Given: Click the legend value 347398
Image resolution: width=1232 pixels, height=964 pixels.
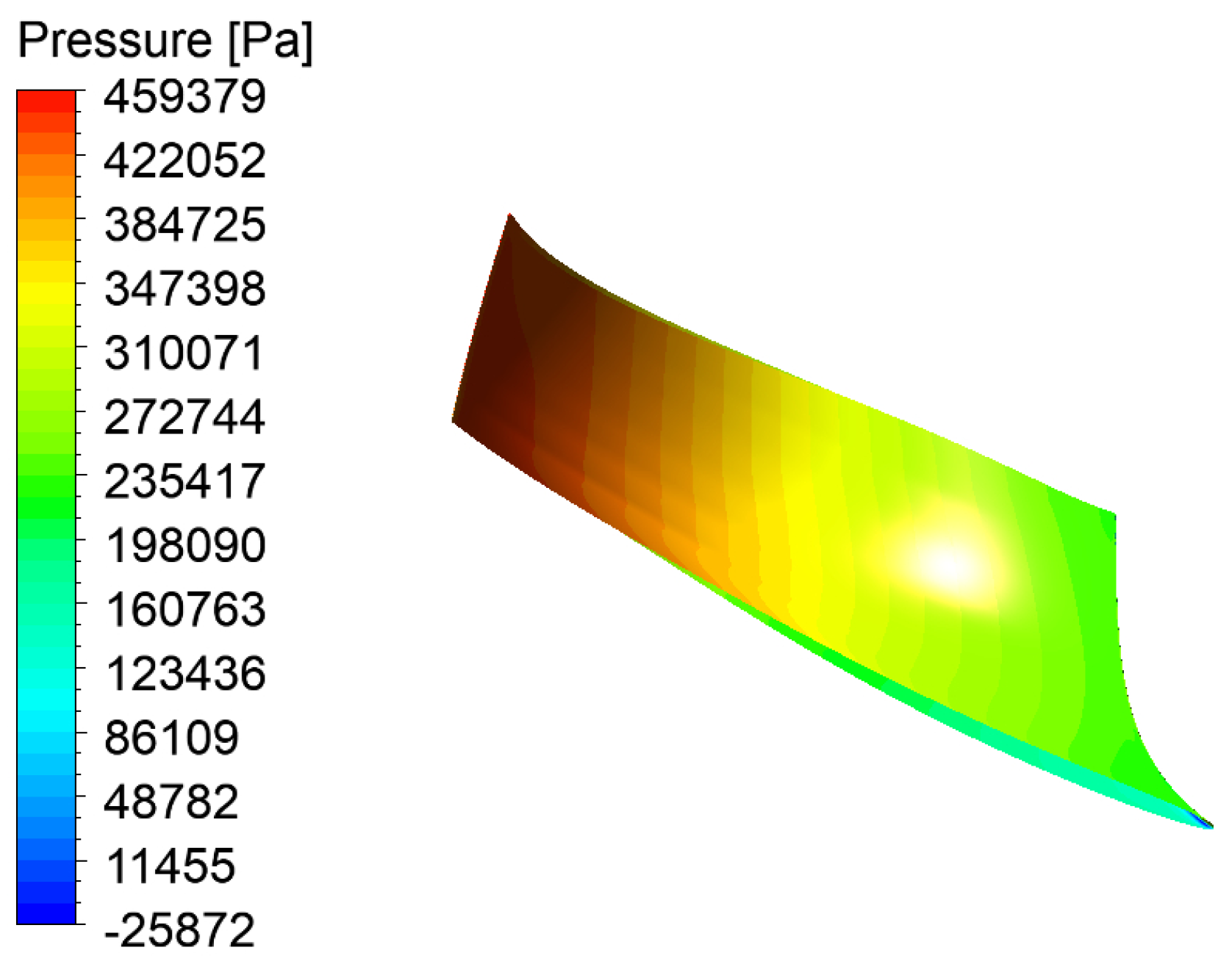Looking at the screenshot, I should pyautogui.click(x=185, y=288).
